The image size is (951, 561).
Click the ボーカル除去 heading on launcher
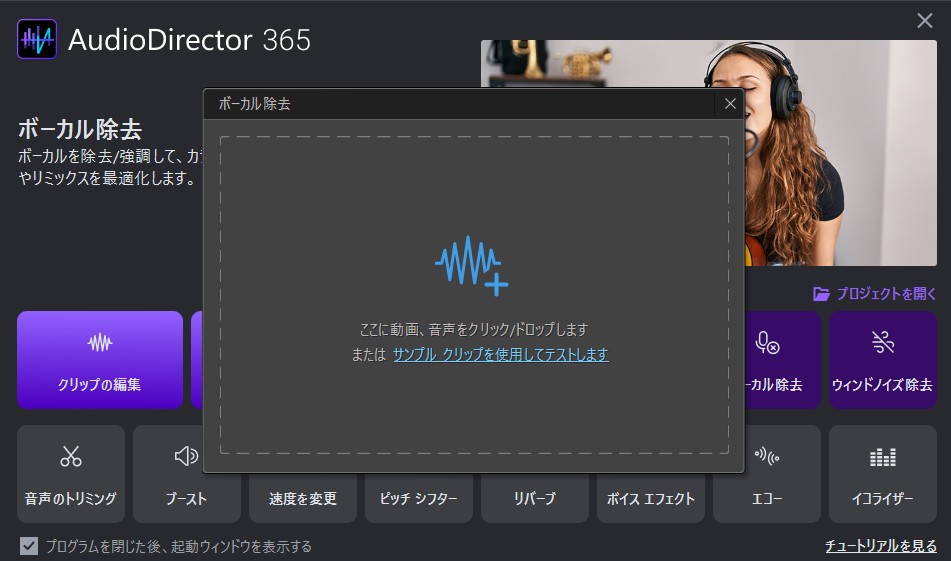coord(79,129)
